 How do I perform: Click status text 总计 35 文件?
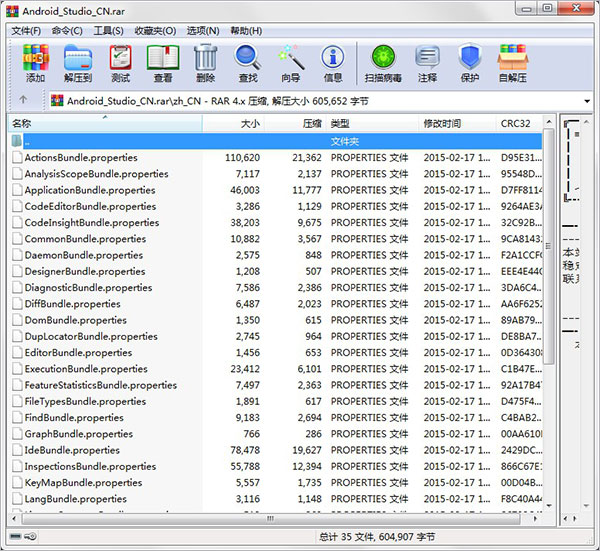tap(347, 537)
